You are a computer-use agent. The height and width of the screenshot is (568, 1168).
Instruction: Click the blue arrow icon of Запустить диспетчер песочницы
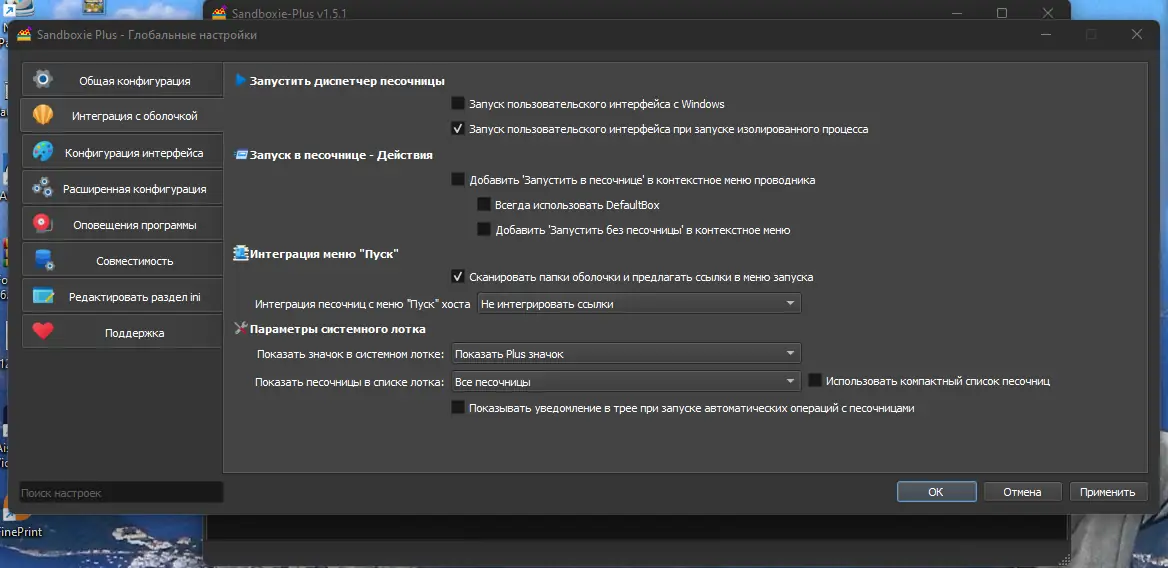coord(241,80)
